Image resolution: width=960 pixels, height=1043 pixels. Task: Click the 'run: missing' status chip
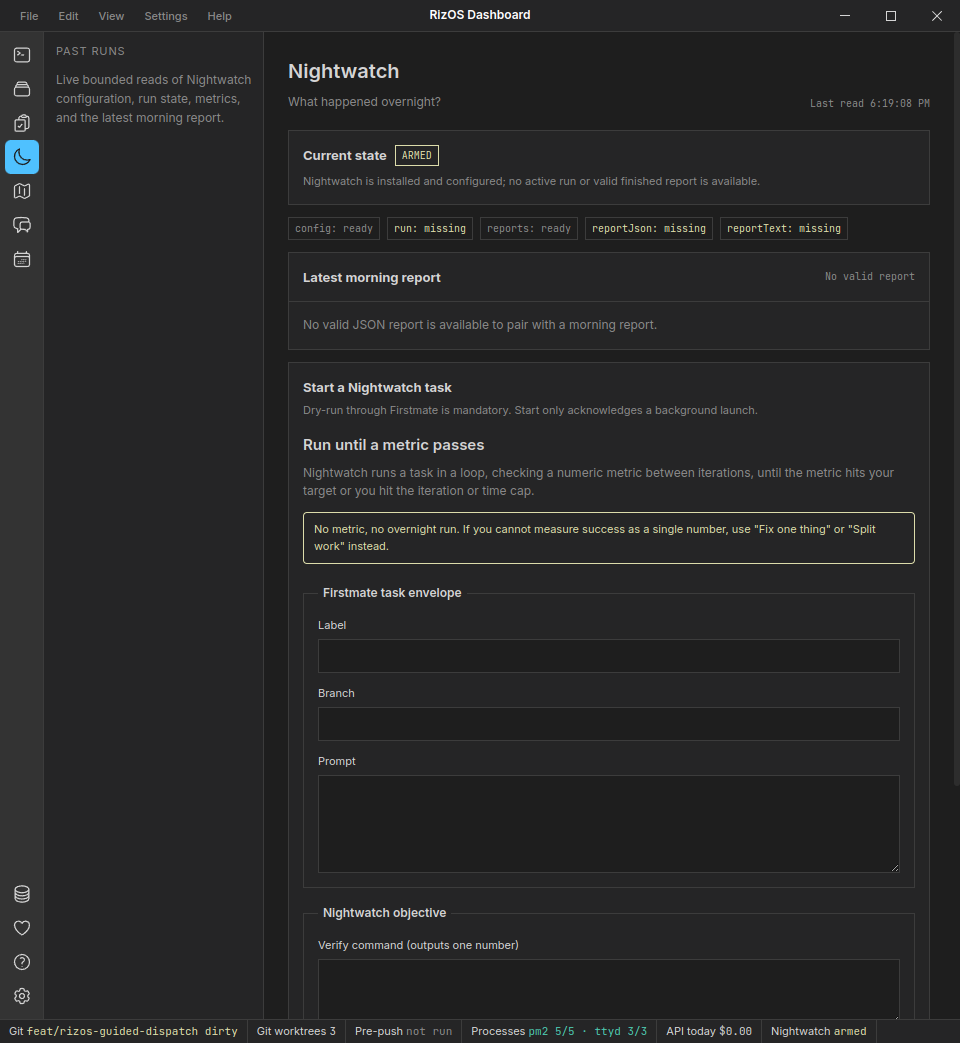[430, 228]
